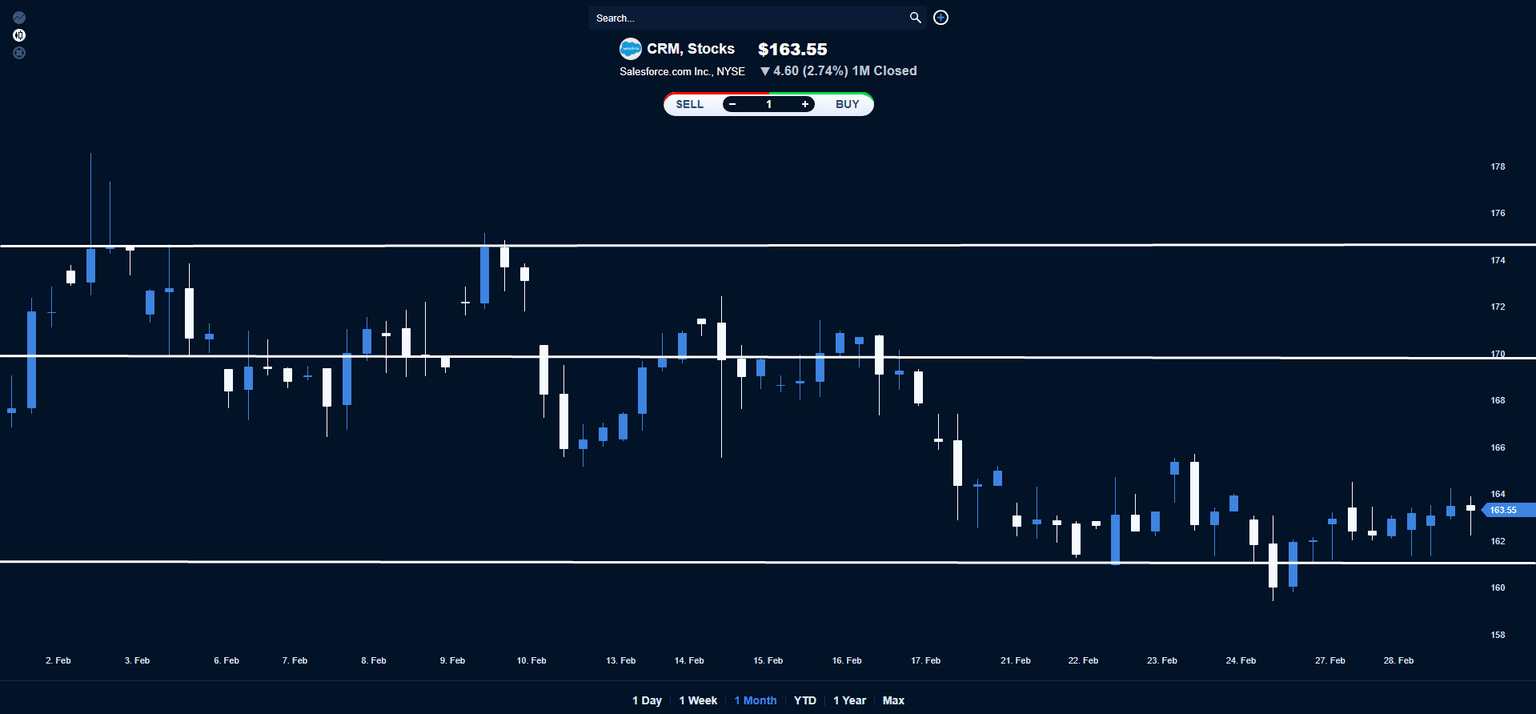Select the candlestick chart type icon
The height and width of the screenshot is (714, 1536).
(x=19, y=35)
